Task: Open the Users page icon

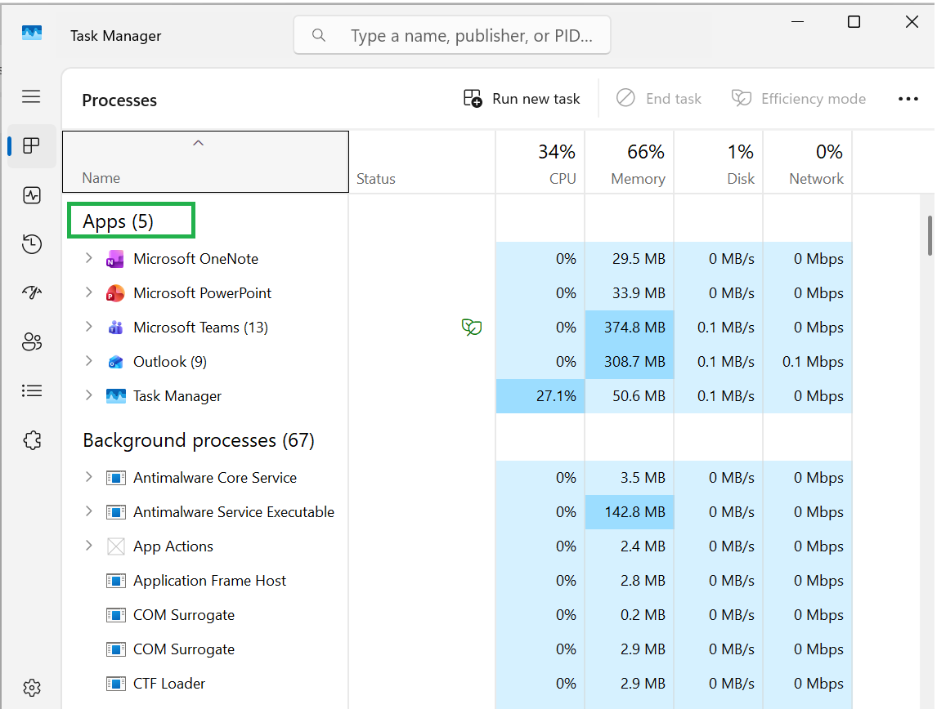Action: coord(32,341)
